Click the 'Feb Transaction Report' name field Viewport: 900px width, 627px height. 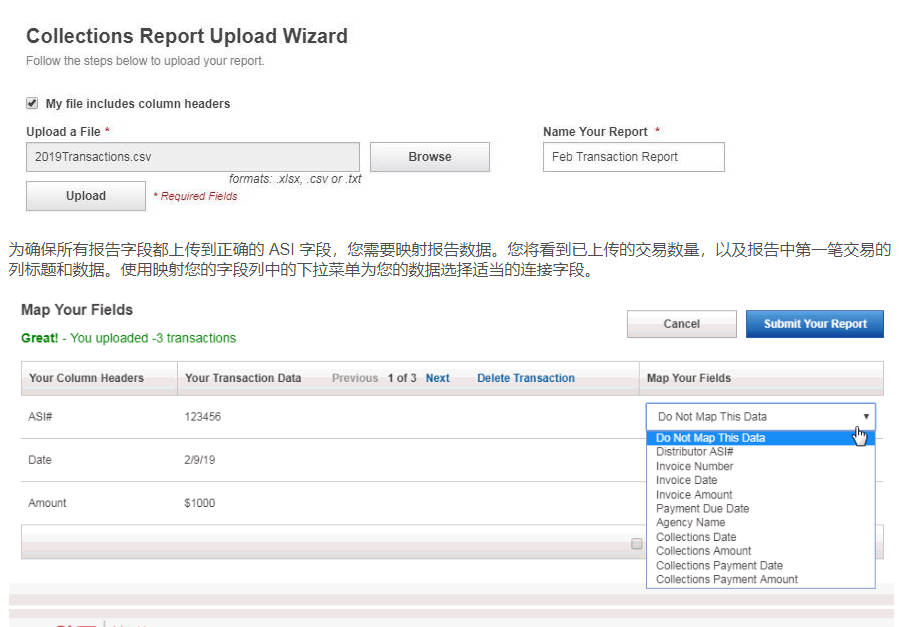point(633,157)
